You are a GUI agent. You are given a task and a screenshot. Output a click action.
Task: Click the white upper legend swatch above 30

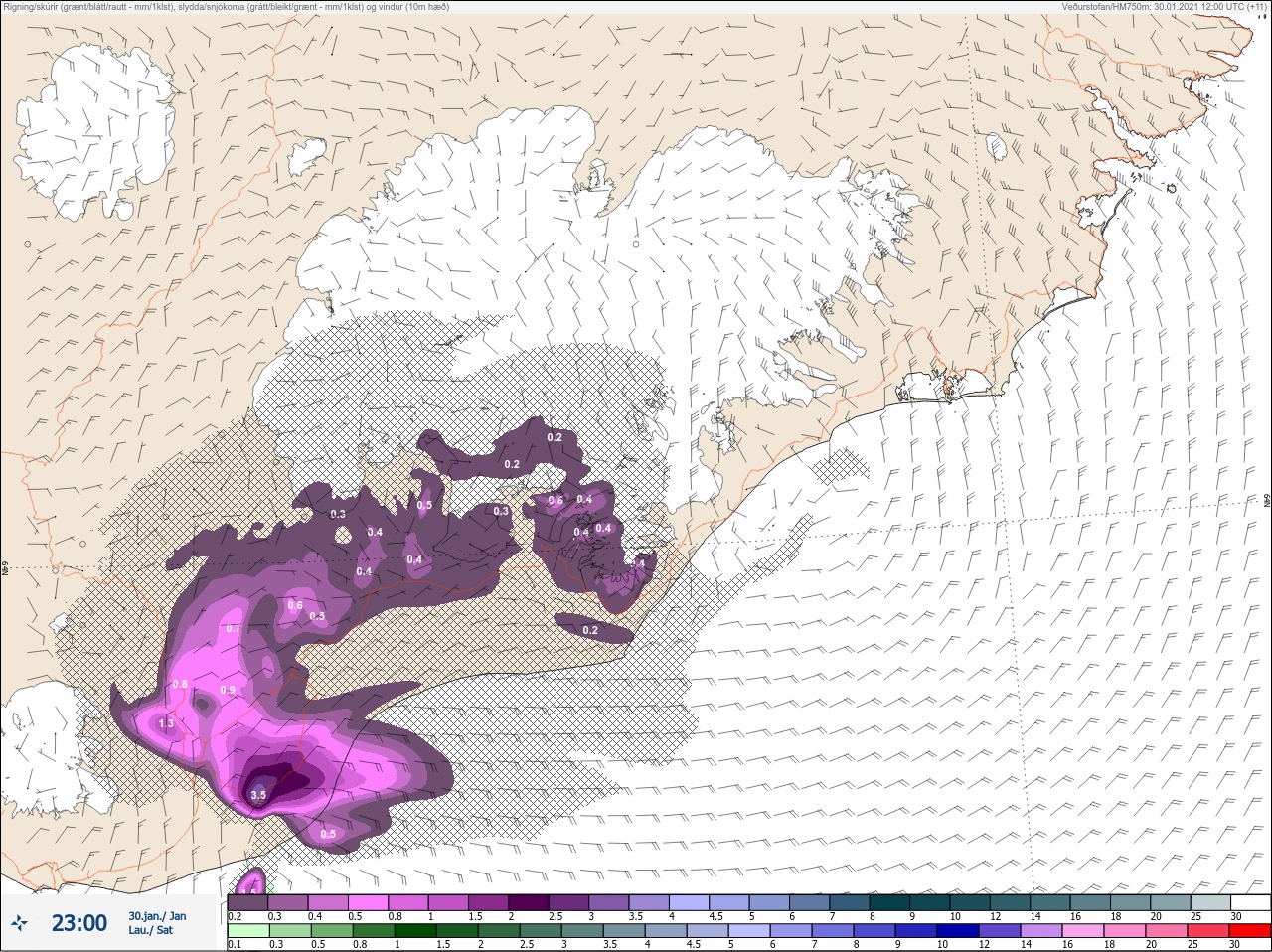point(1250,902)
